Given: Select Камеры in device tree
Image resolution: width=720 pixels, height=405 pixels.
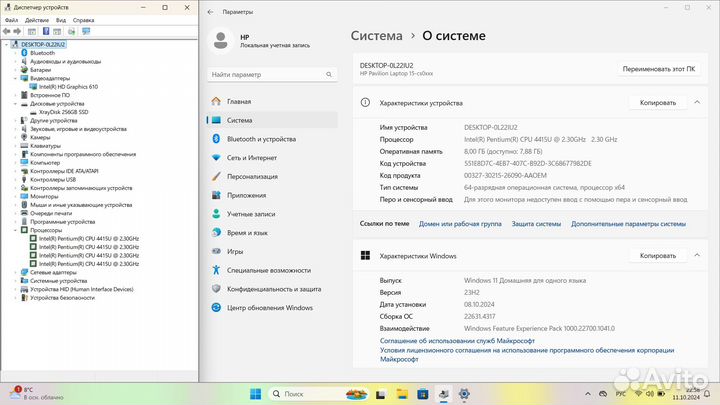Looking at the screenshot, I should click(x=40, y=137).
